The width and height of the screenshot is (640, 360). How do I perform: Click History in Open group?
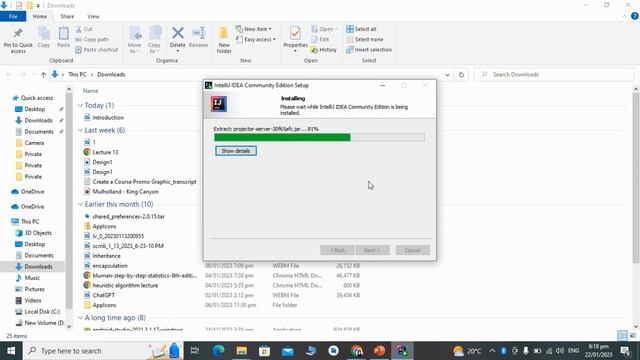(324, 50)
